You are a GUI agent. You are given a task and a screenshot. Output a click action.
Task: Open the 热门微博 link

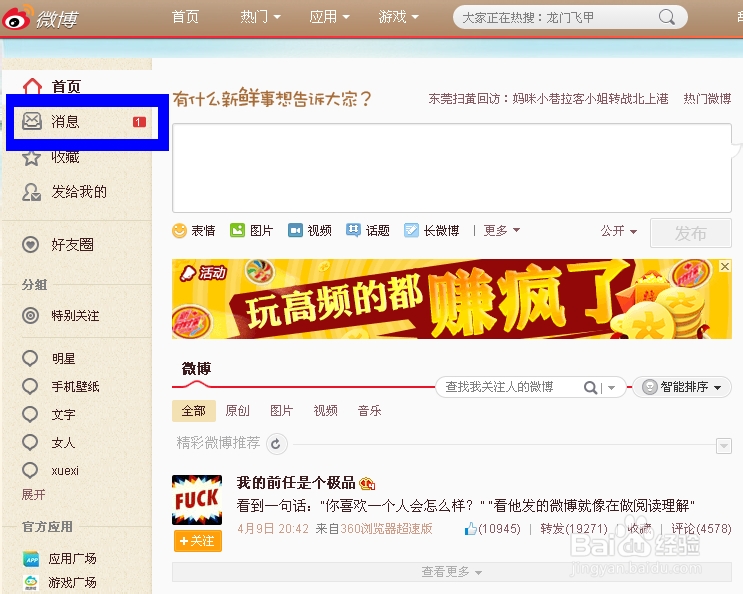click(x=707, y=99)
